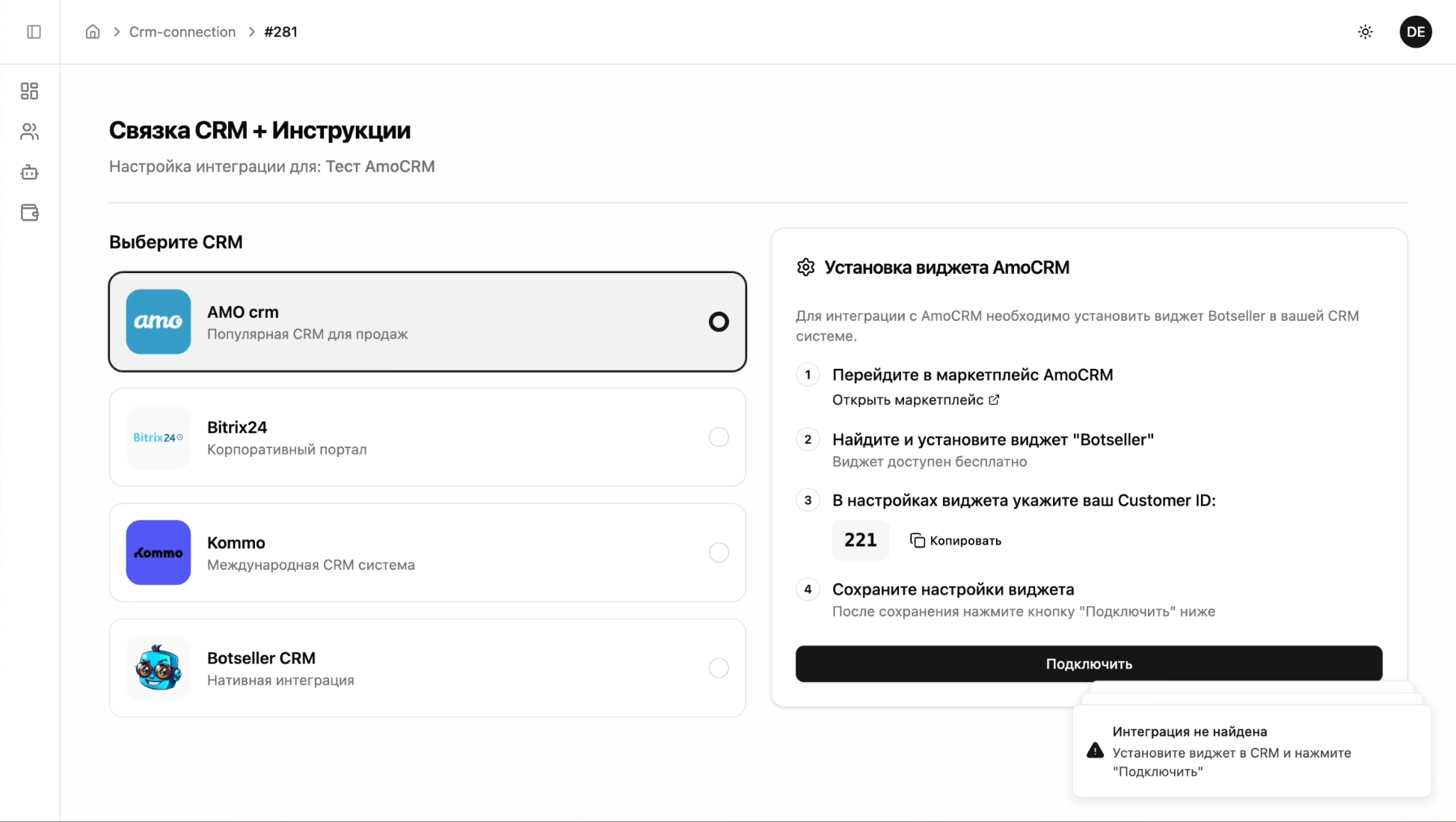Click the Подключить button
The height and width of the screenshot is (822, 1456).
1088,664
